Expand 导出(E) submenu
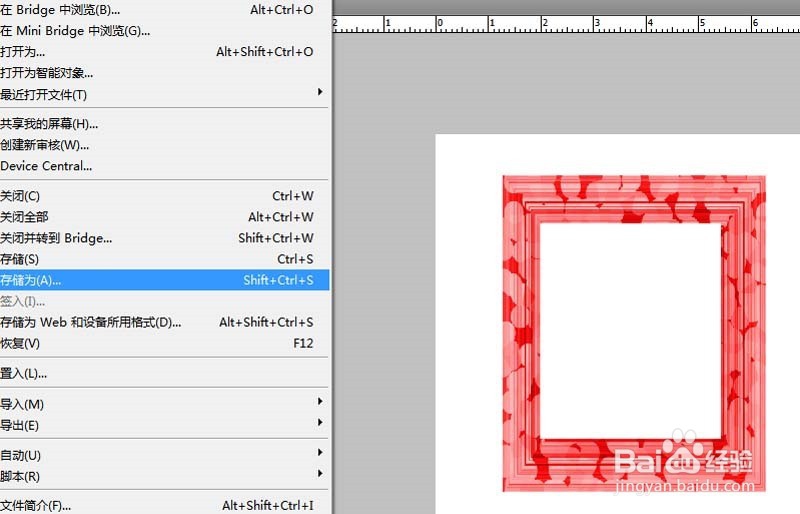The height and width of the screenshot is (514, 800). tap(164, 425)
